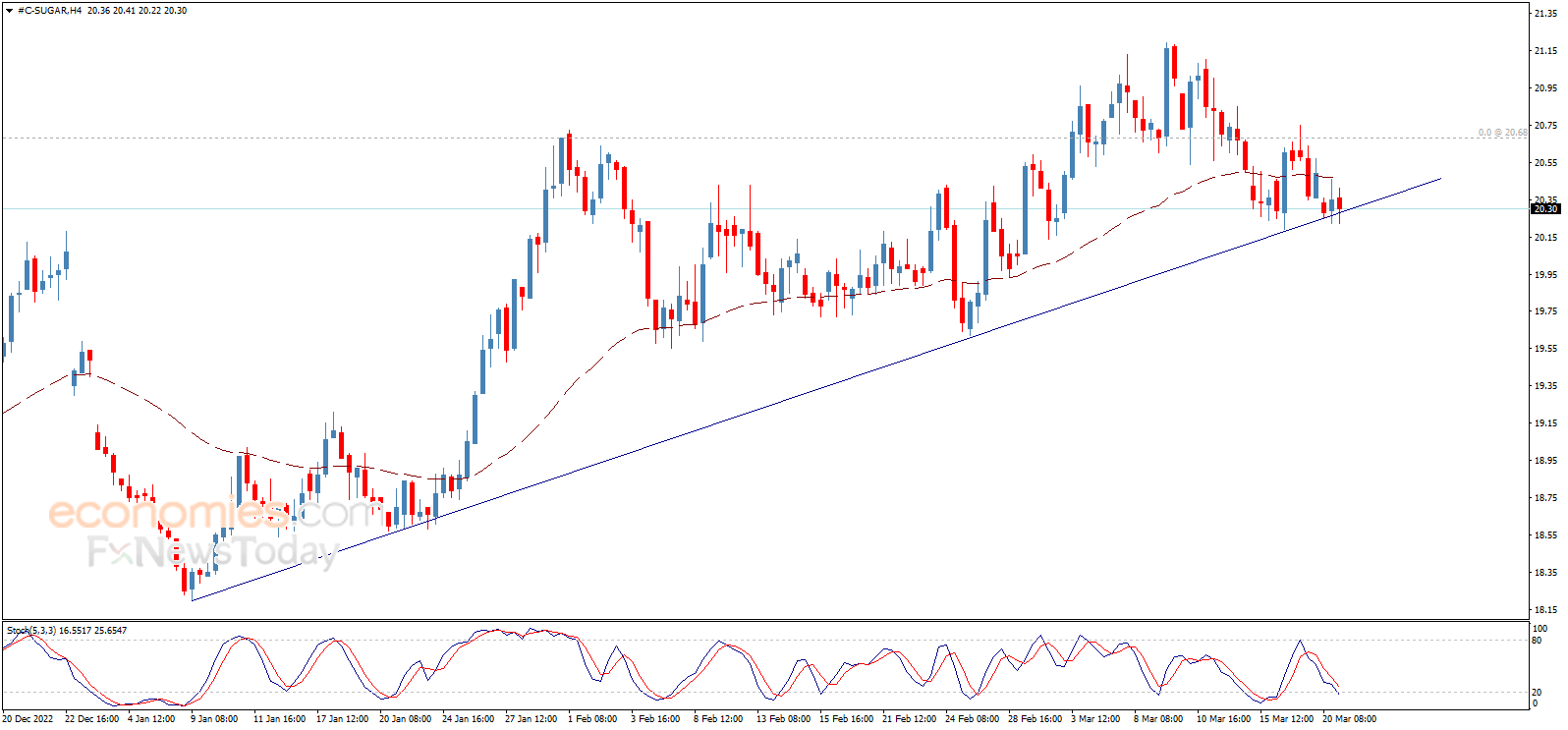
Task: Click the OHLC values 20.36 20.41 20.22 20.30
Action: point(137,11)
